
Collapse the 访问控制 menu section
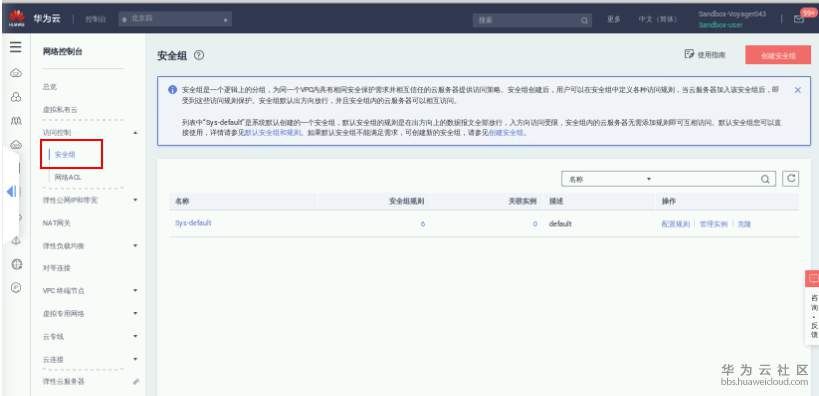(x=136, y=133)
